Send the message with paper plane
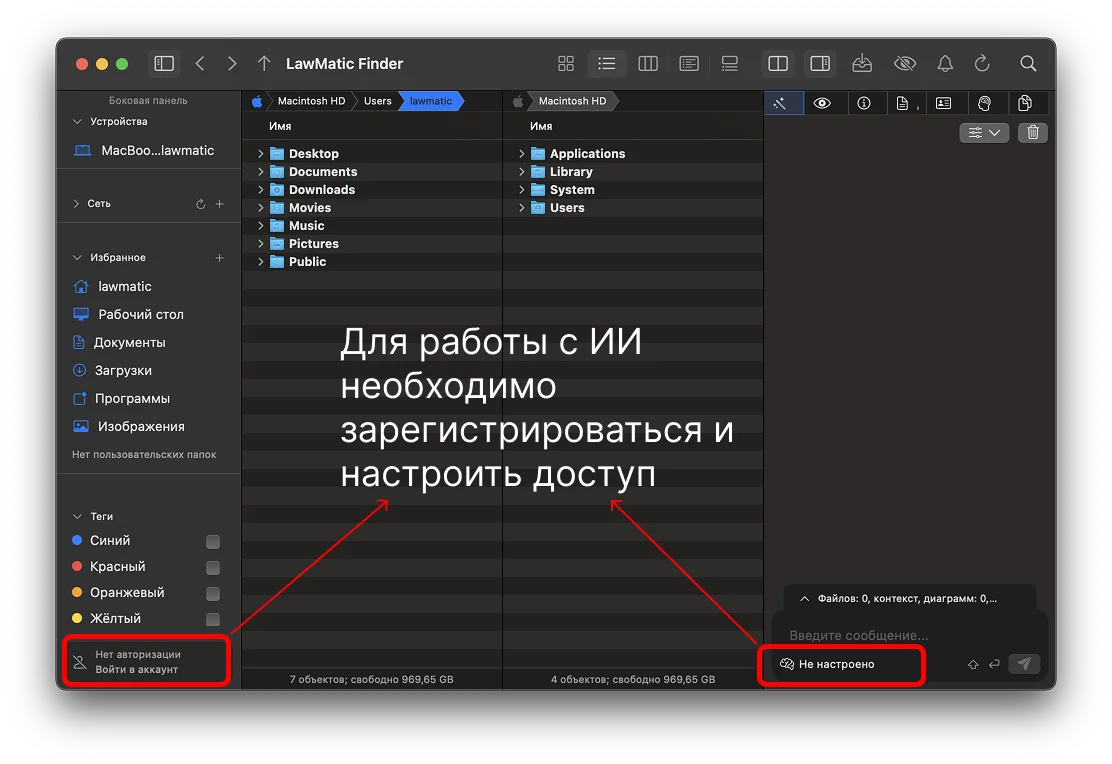This screenshot has width=1112, height=764. [1024, 664]
